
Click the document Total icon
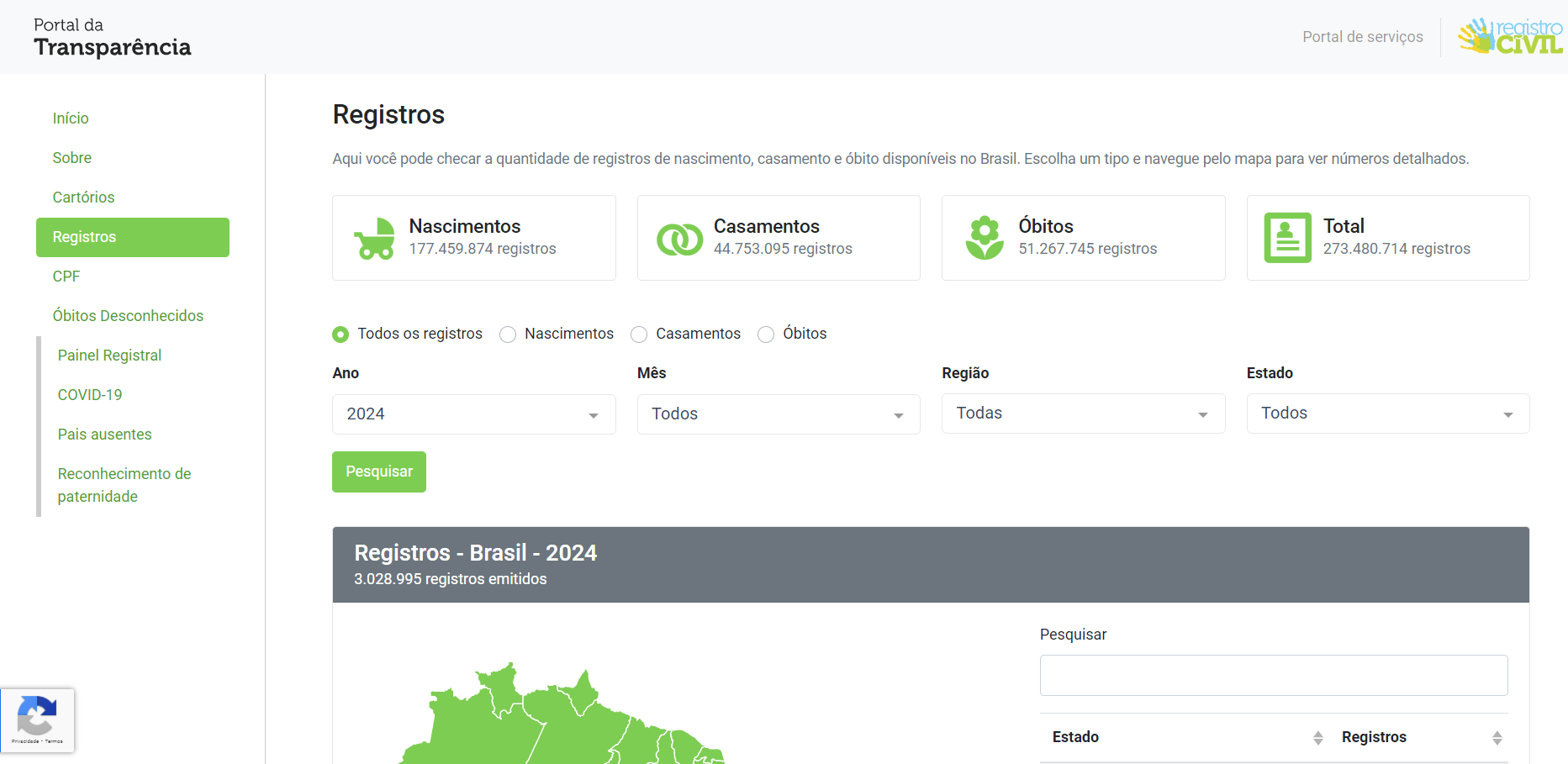(x=1287, y=238)
